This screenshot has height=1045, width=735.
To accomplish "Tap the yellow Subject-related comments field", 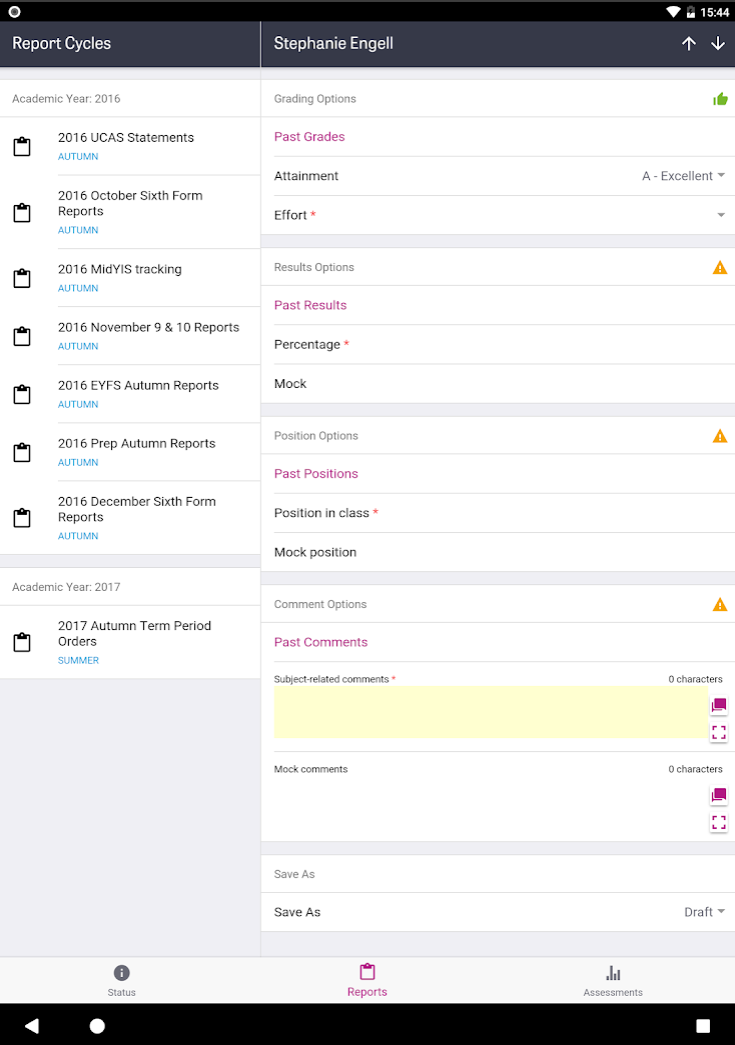I will 490,712.
